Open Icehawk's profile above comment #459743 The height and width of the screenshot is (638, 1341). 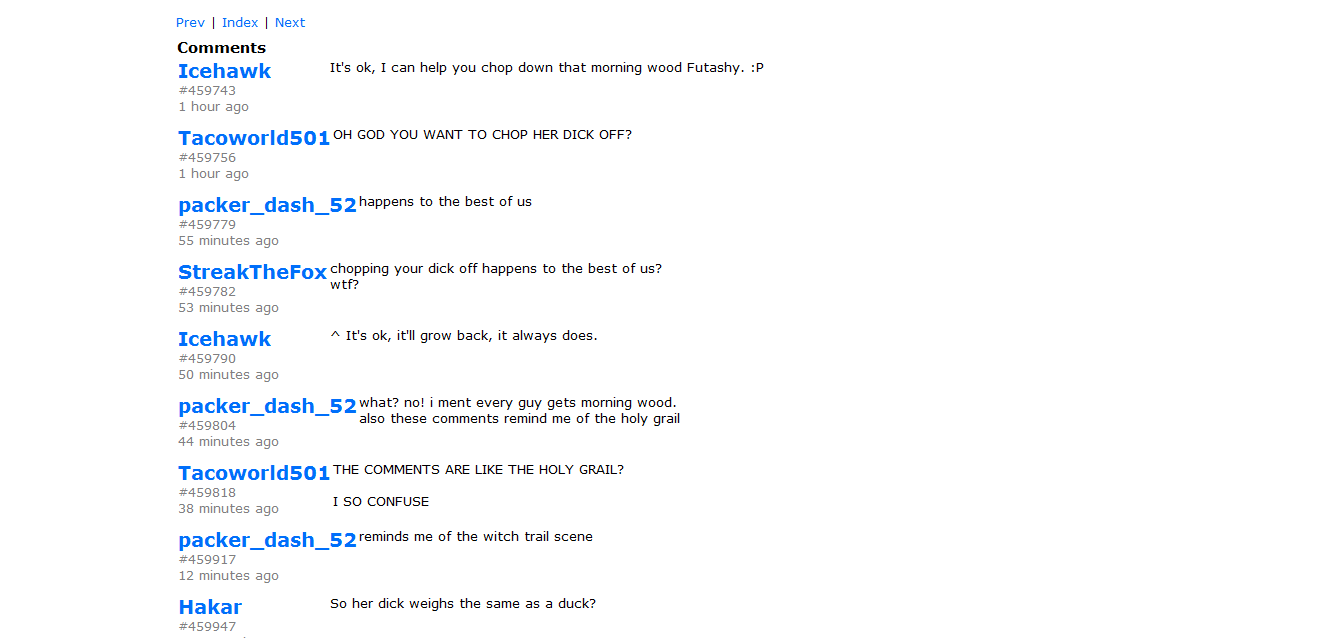(224, 71)
